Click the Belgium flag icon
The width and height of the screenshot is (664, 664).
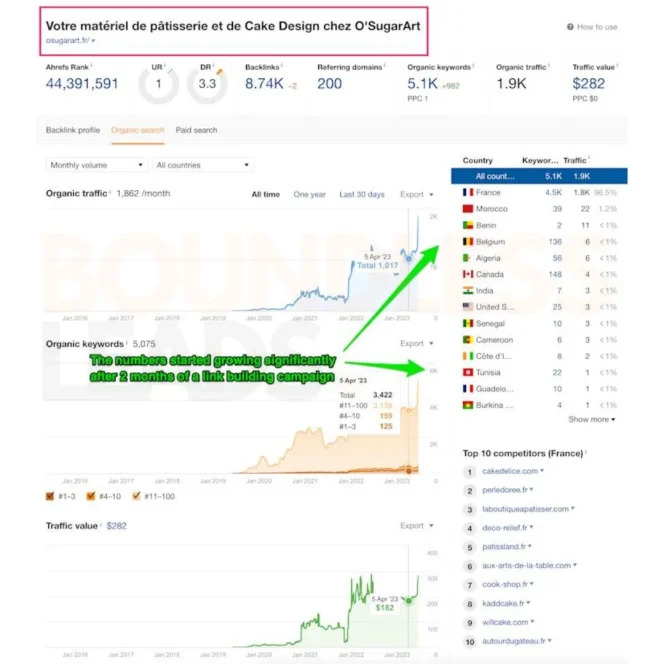point(468,242)
